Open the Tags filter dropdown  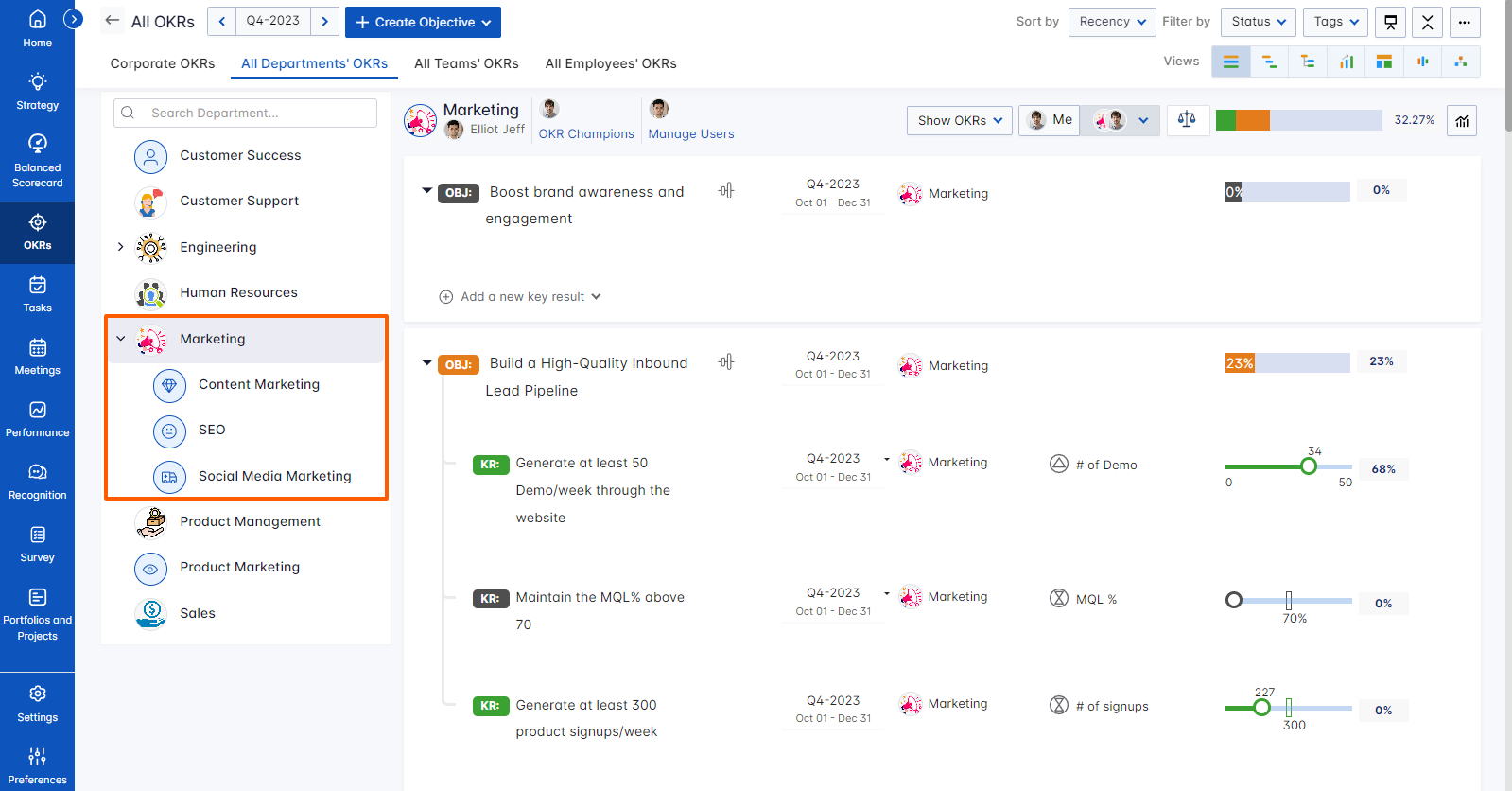1335,22
